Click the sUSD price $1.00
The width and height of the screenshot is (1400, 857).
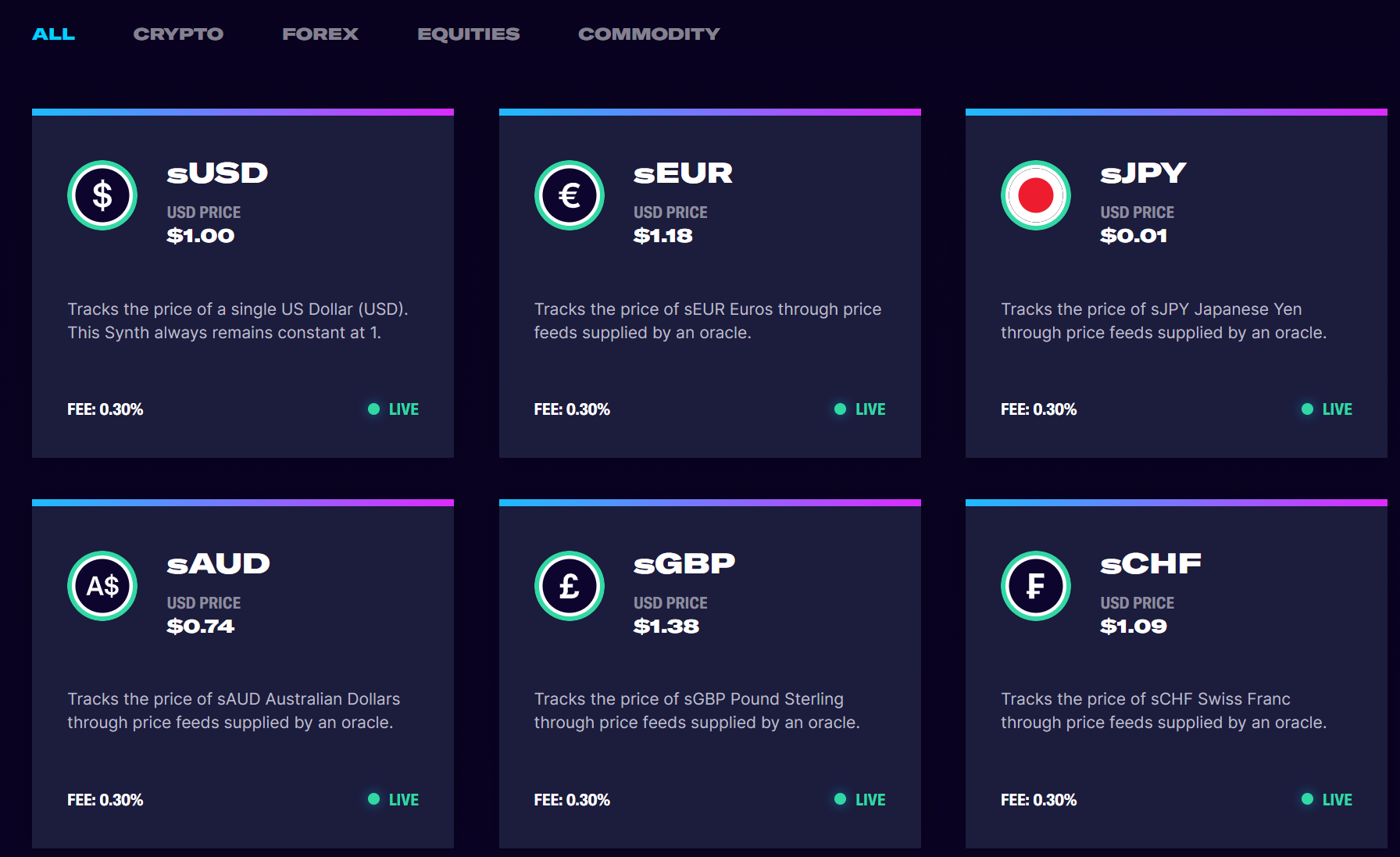click(201, 235)
